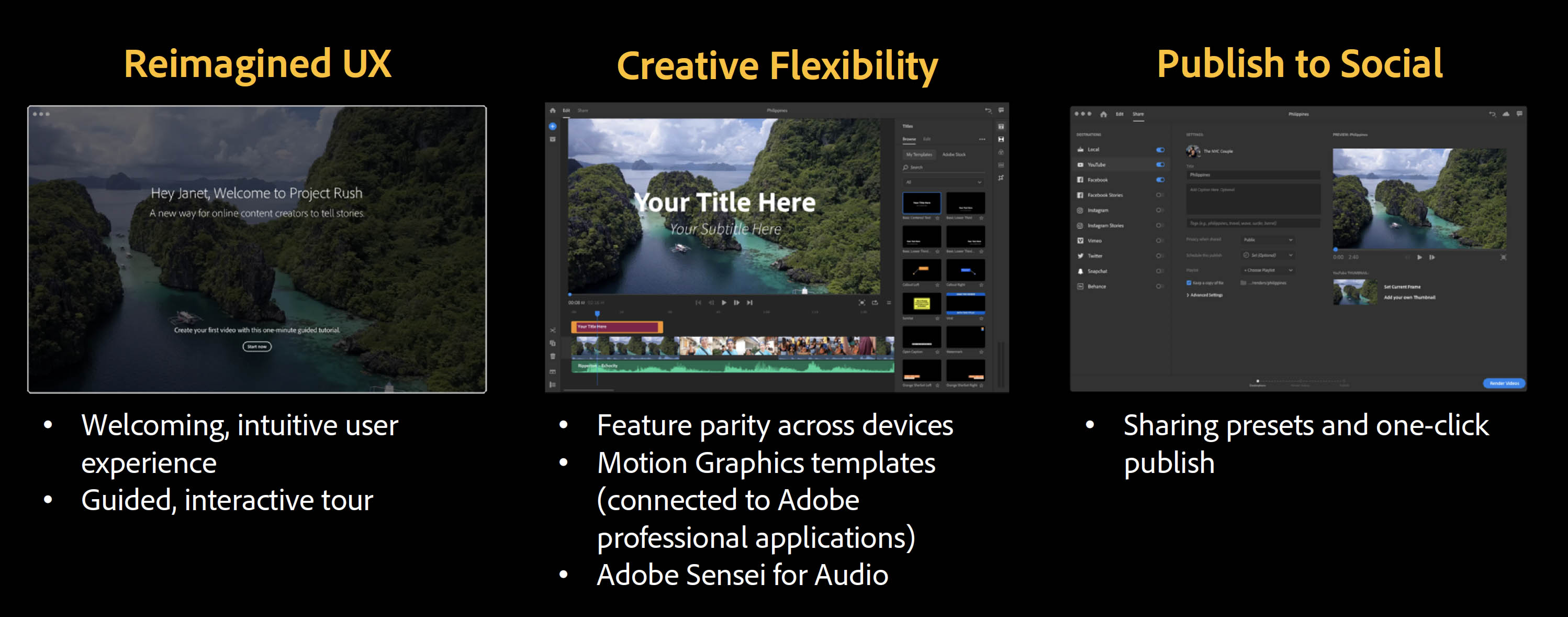This screenshot has width=1568, height=617.
Task: Turn off the YouTube destination toggle
Action: click(x=1160, y=165)
